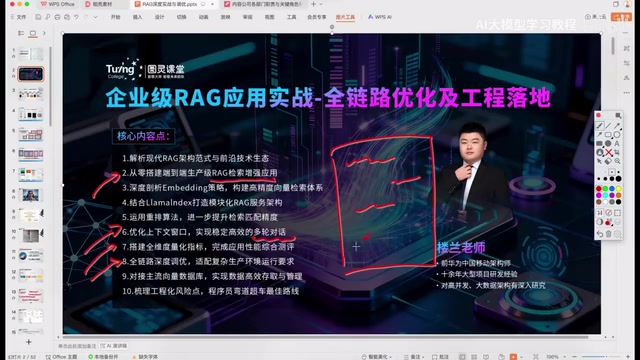This screenshot has height=360, width=640.
Task: Switch to outline view icon in slide panel
Action: coord(21,33)
